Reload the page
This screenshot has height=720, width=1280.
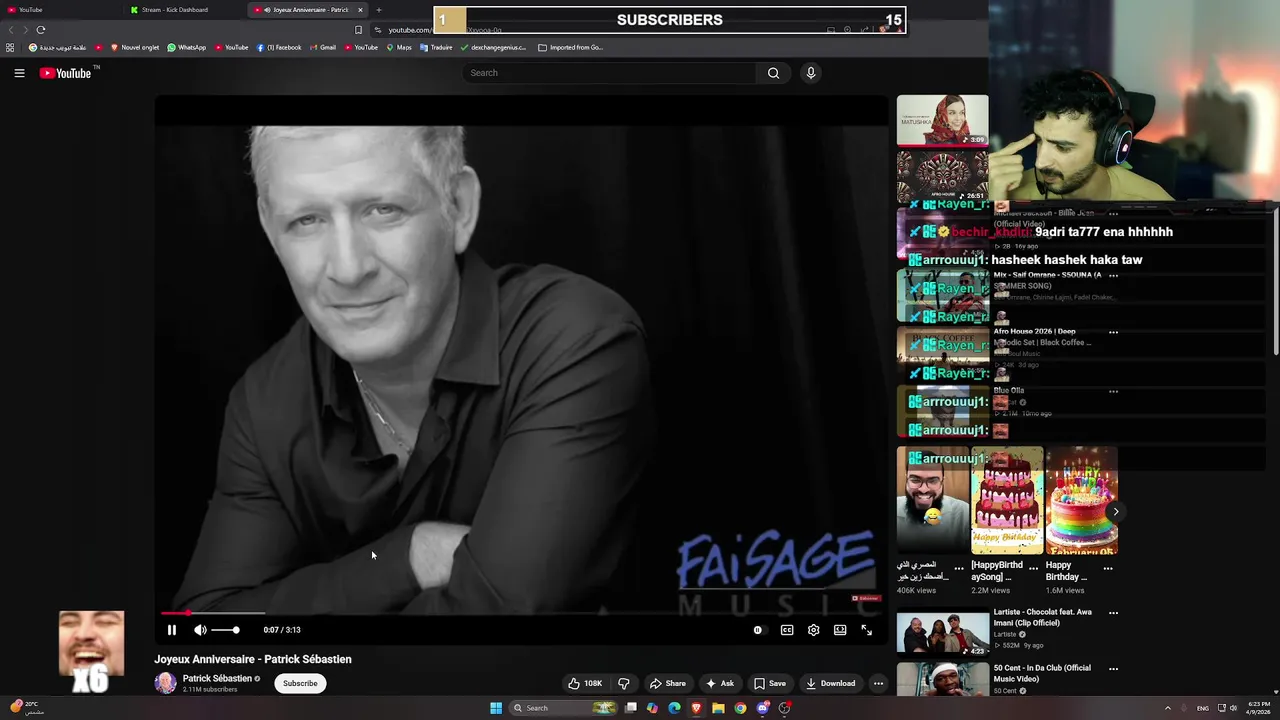[41, 30]
